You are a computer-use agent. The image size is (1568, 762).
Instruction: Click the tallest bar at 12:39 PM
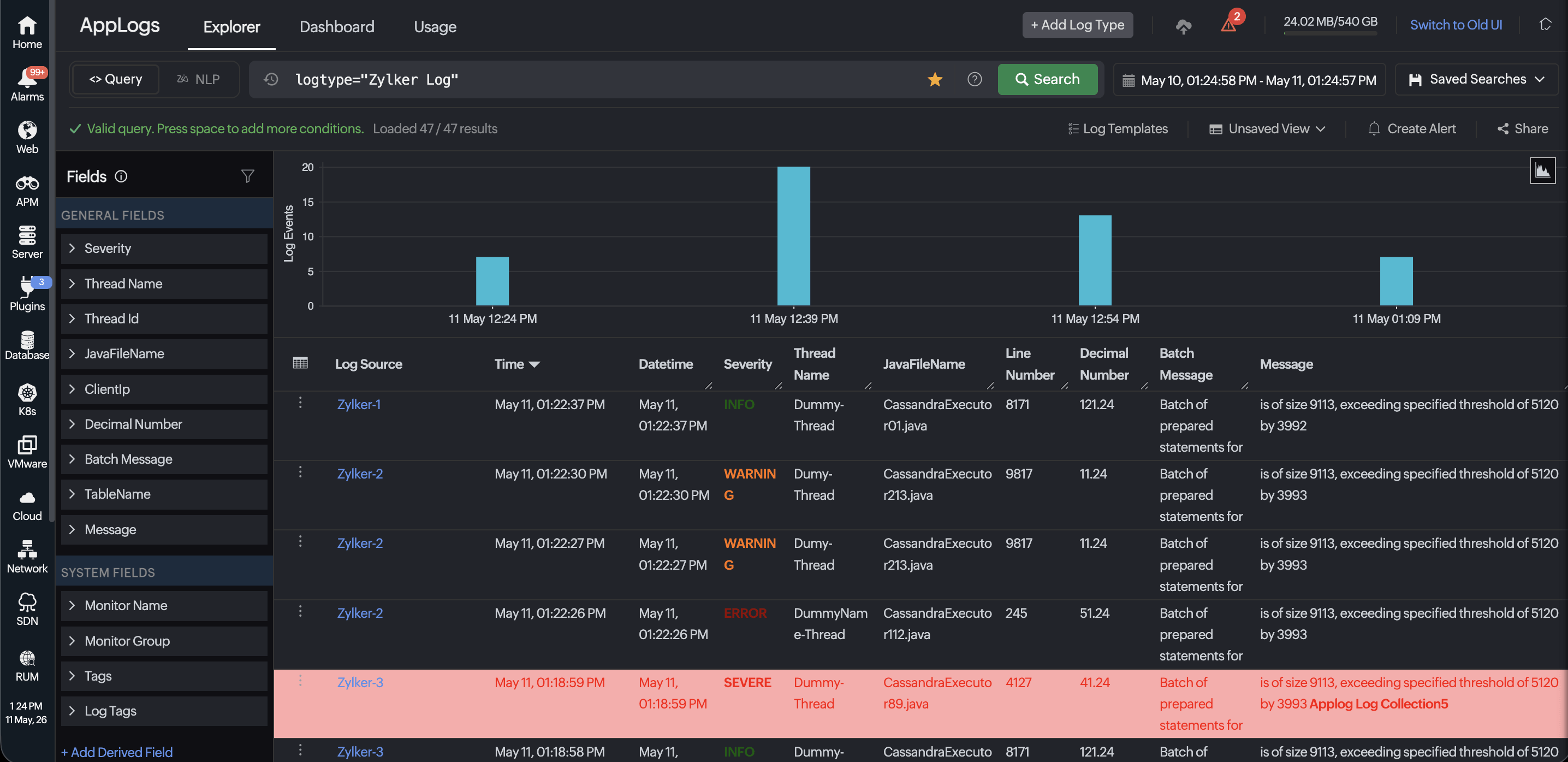(793, 236)
